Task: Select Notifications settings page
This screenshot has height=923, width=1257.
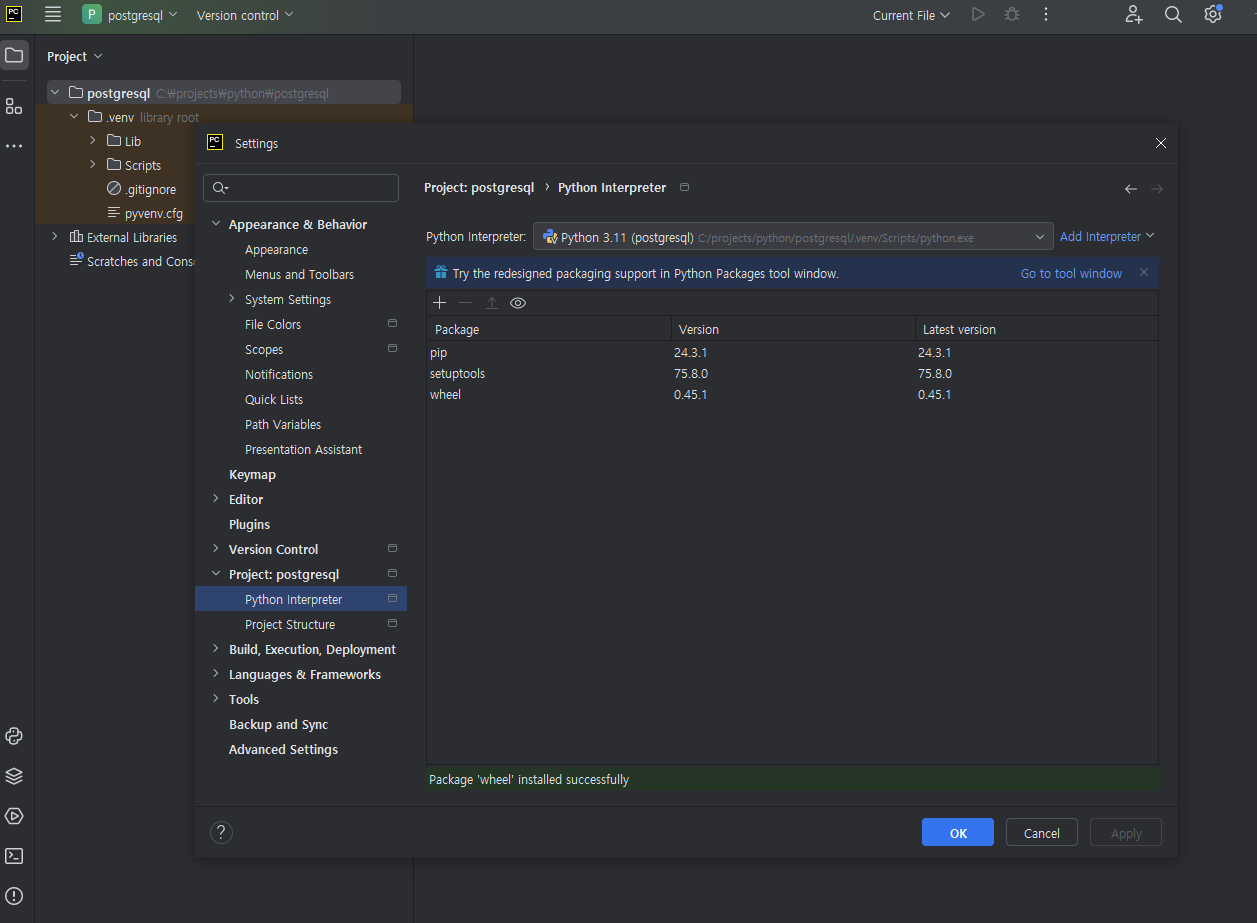Action: coord(279,374)
